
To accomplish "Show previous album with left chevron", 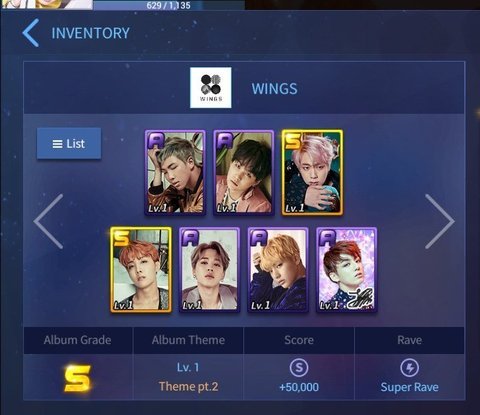I will 49,221.
